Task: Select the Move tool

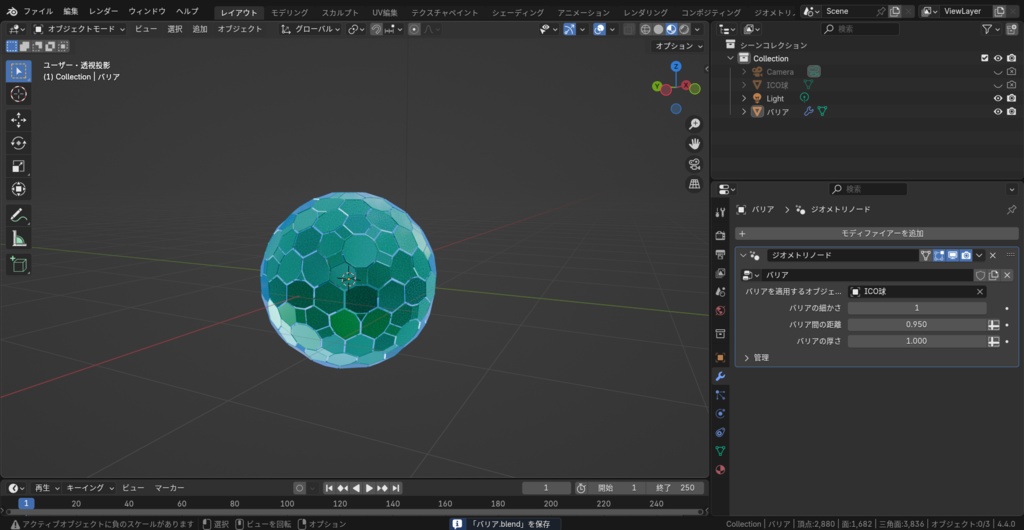Action: 18,119
